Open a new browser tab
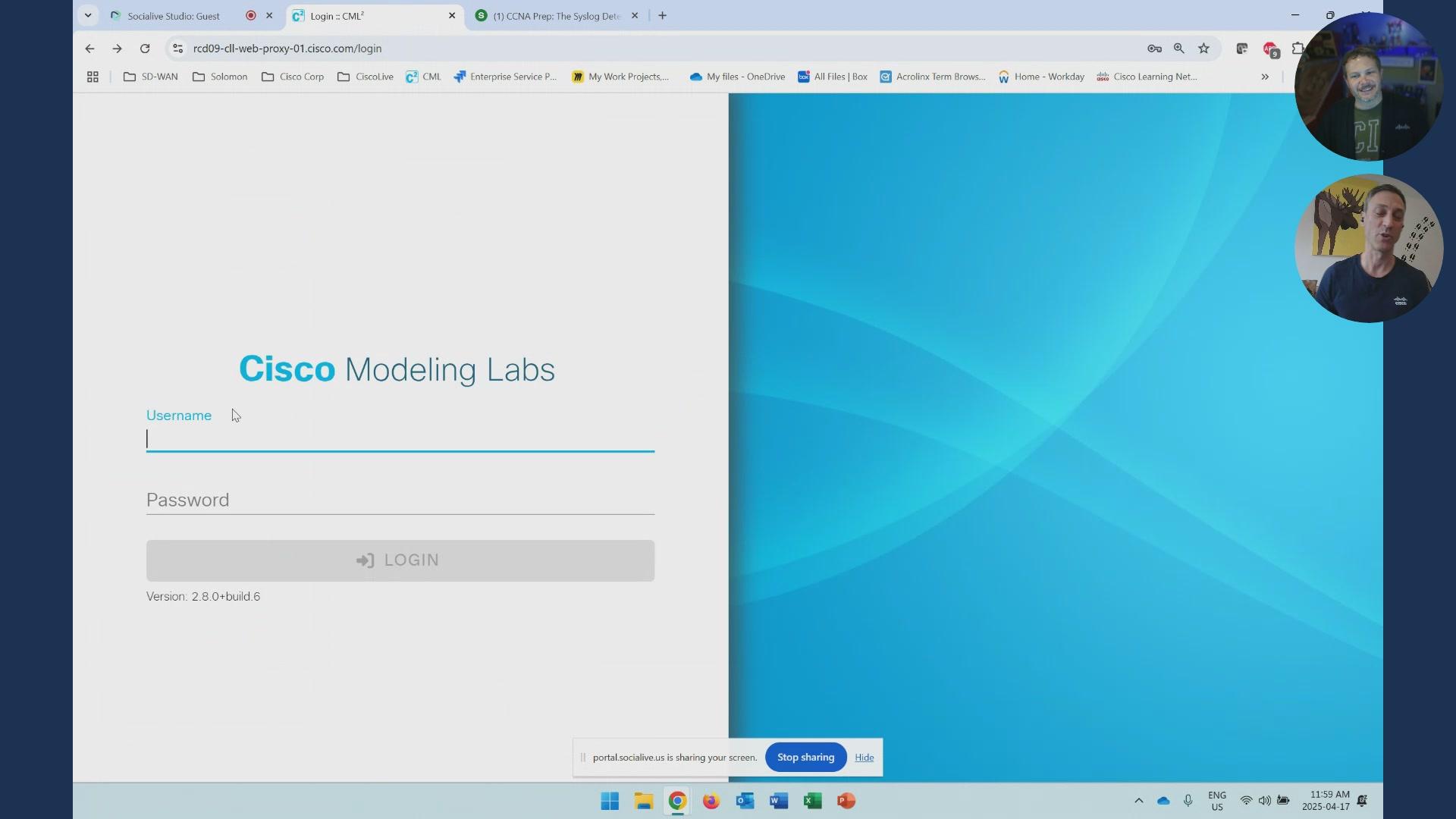 point(662,15)
